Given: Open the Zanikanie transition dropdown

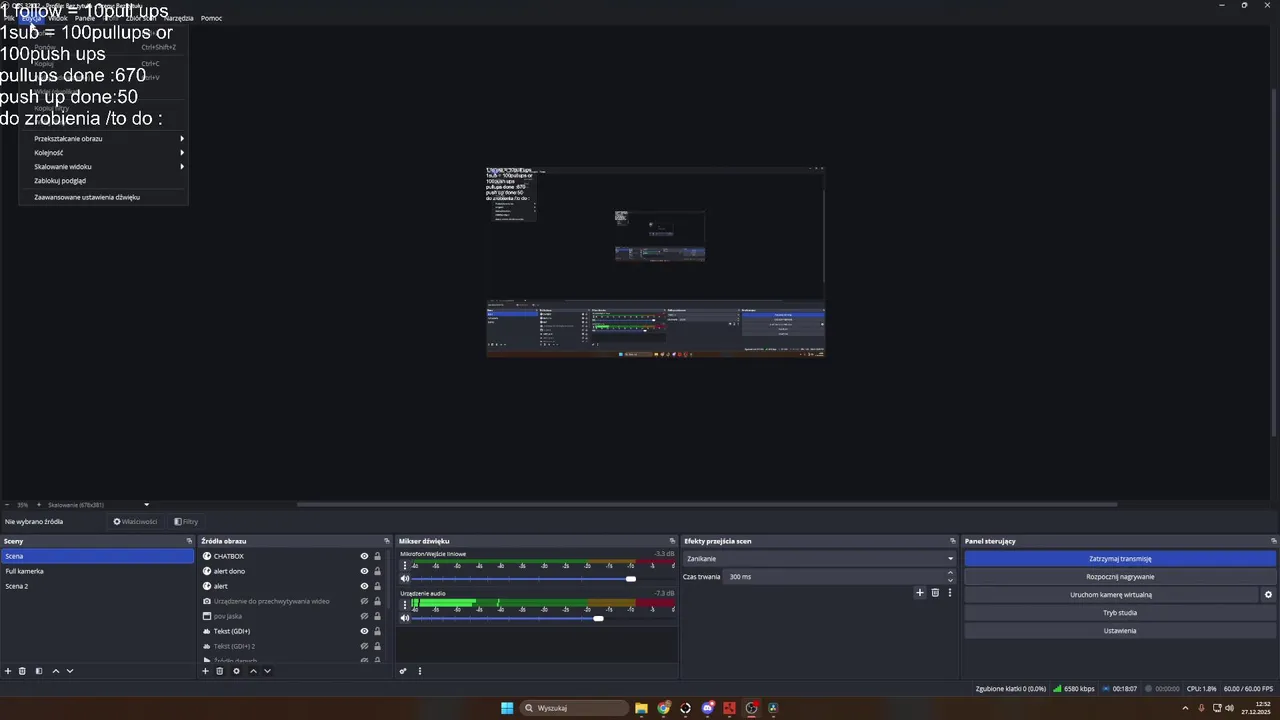Looking at the screenshot, I should pos(819,558).
